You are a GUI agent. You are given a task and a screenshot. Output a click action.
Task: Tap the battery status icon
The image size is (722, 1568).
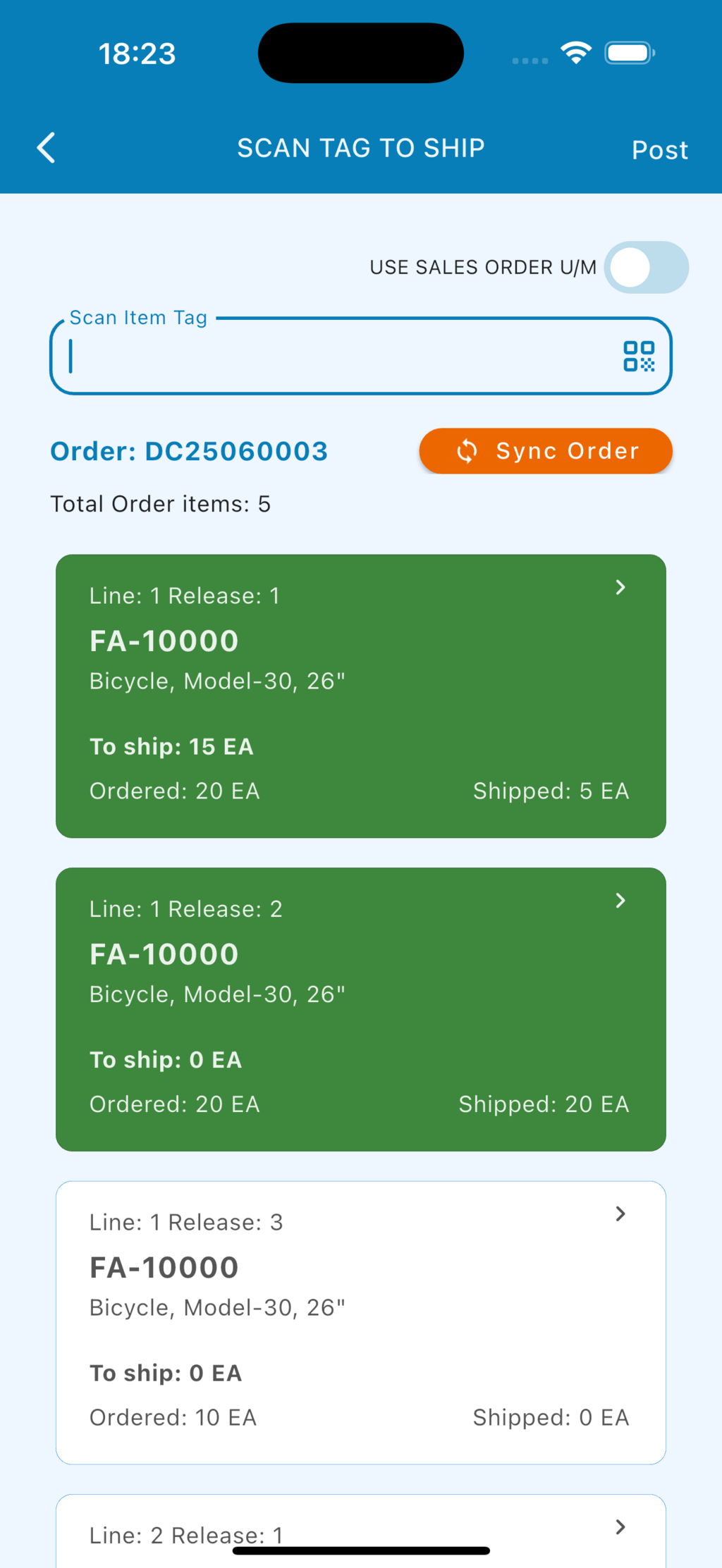(x=629, y=53)
